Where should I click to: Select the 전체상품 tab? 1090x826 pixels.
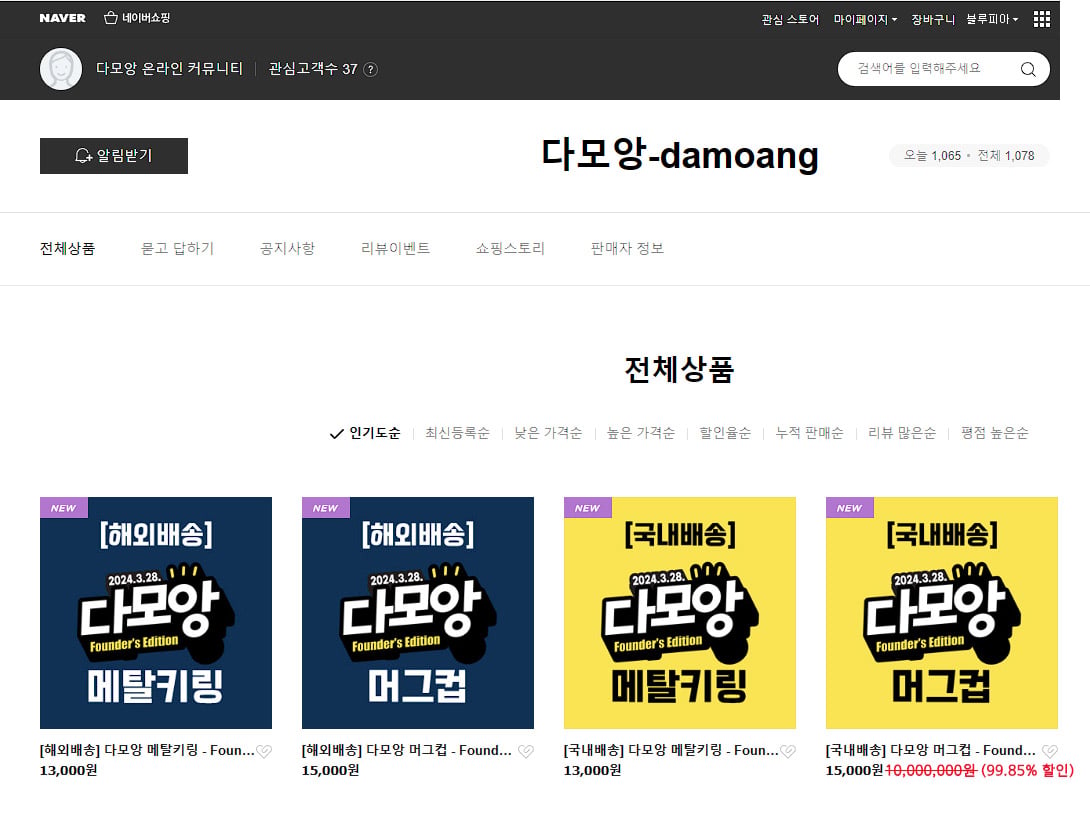[67, 248]
